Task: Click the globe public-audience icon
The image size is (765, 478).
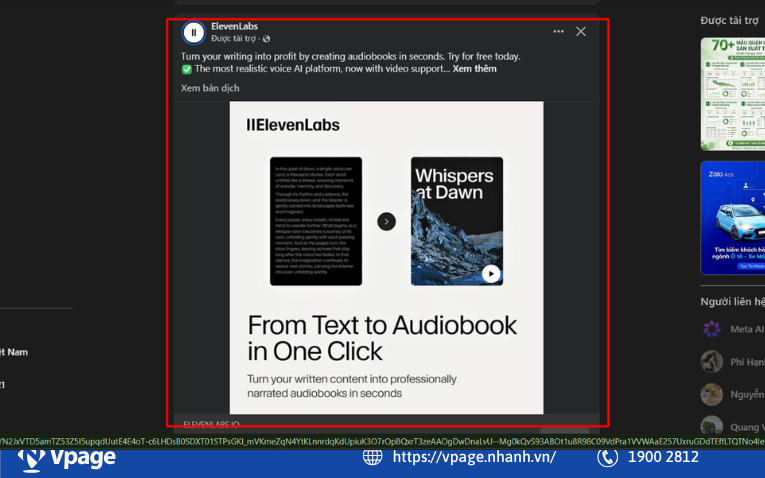Action: 266,39
